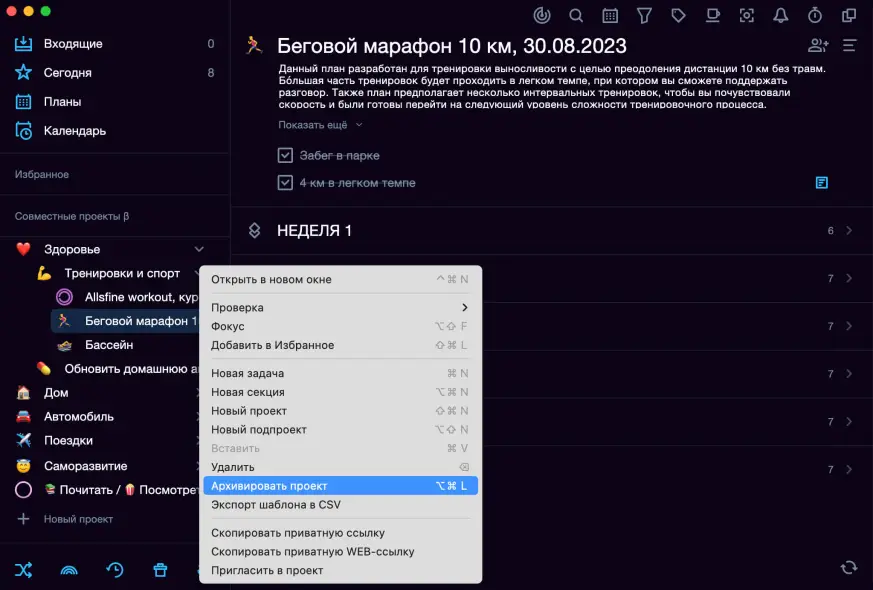
Task: Uncheck the "4 км в легком темпе" checkbox
Action: 285,183
